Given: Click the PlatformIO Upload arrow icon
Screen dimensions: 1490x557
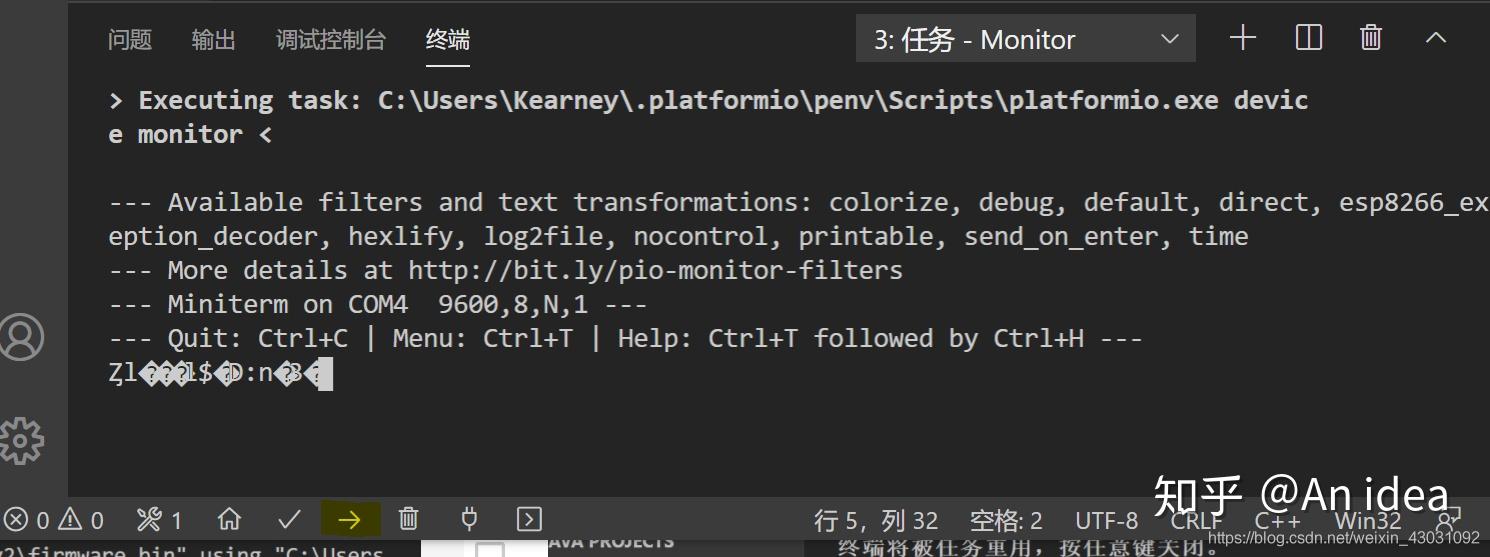Looking at the screenshot, I should tap(349, 519).
